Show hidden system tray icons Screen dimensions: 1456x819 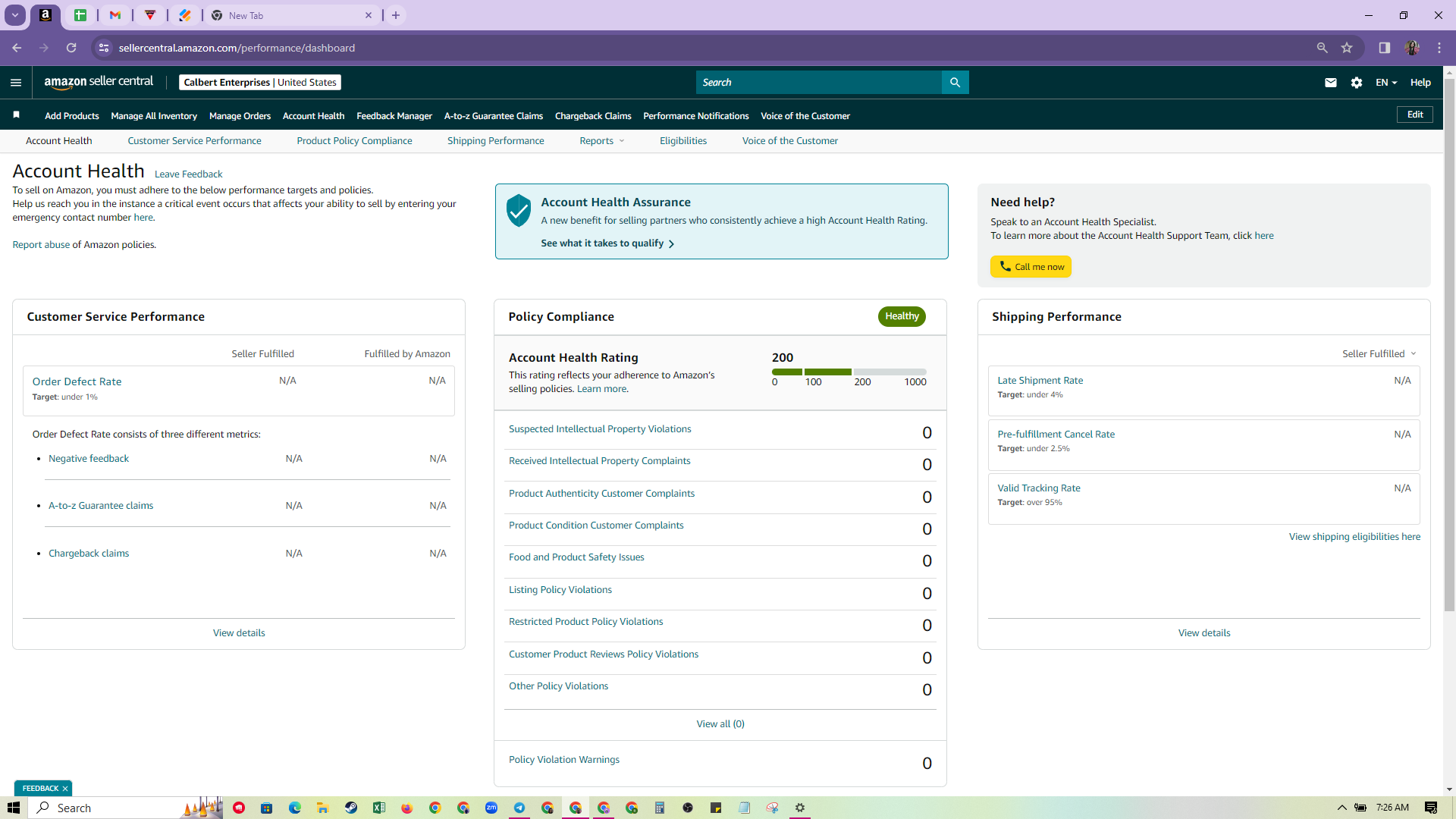click(x=1341, y=808)
